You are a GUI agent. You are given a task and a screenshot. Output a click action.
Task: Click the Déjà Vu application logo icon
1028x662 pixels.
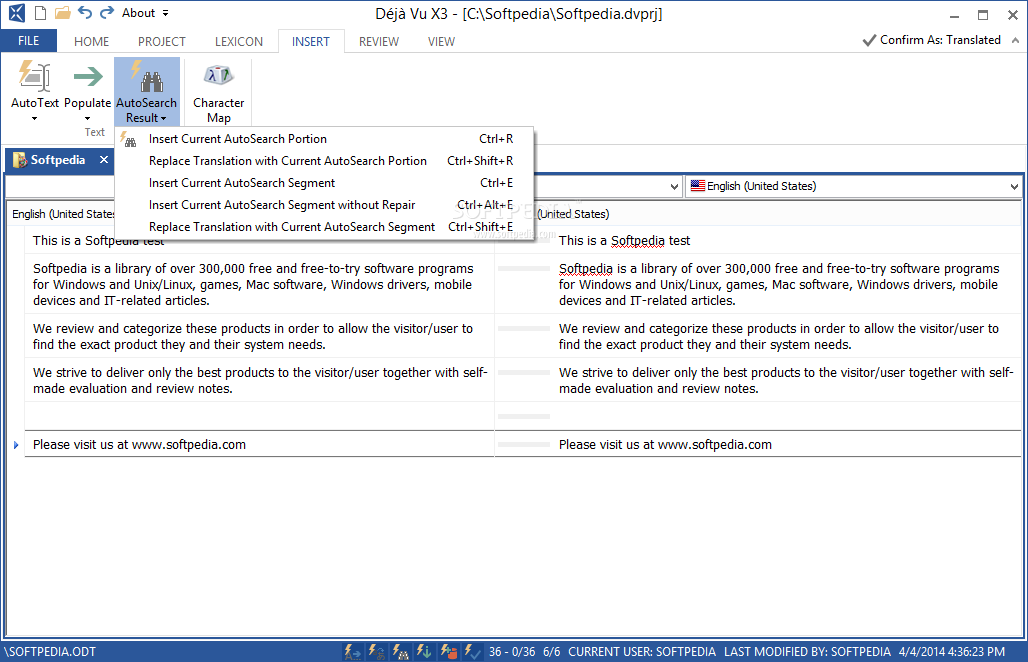(16, 13)
